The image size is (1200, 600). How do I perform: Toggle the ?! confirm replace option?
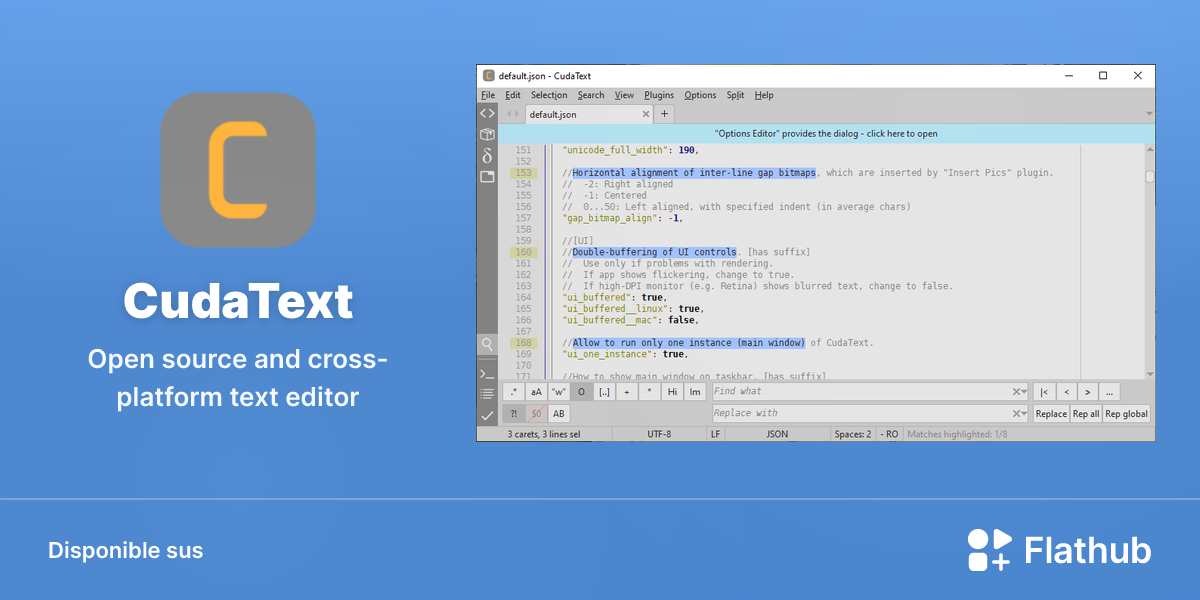[x=514, y=413]
